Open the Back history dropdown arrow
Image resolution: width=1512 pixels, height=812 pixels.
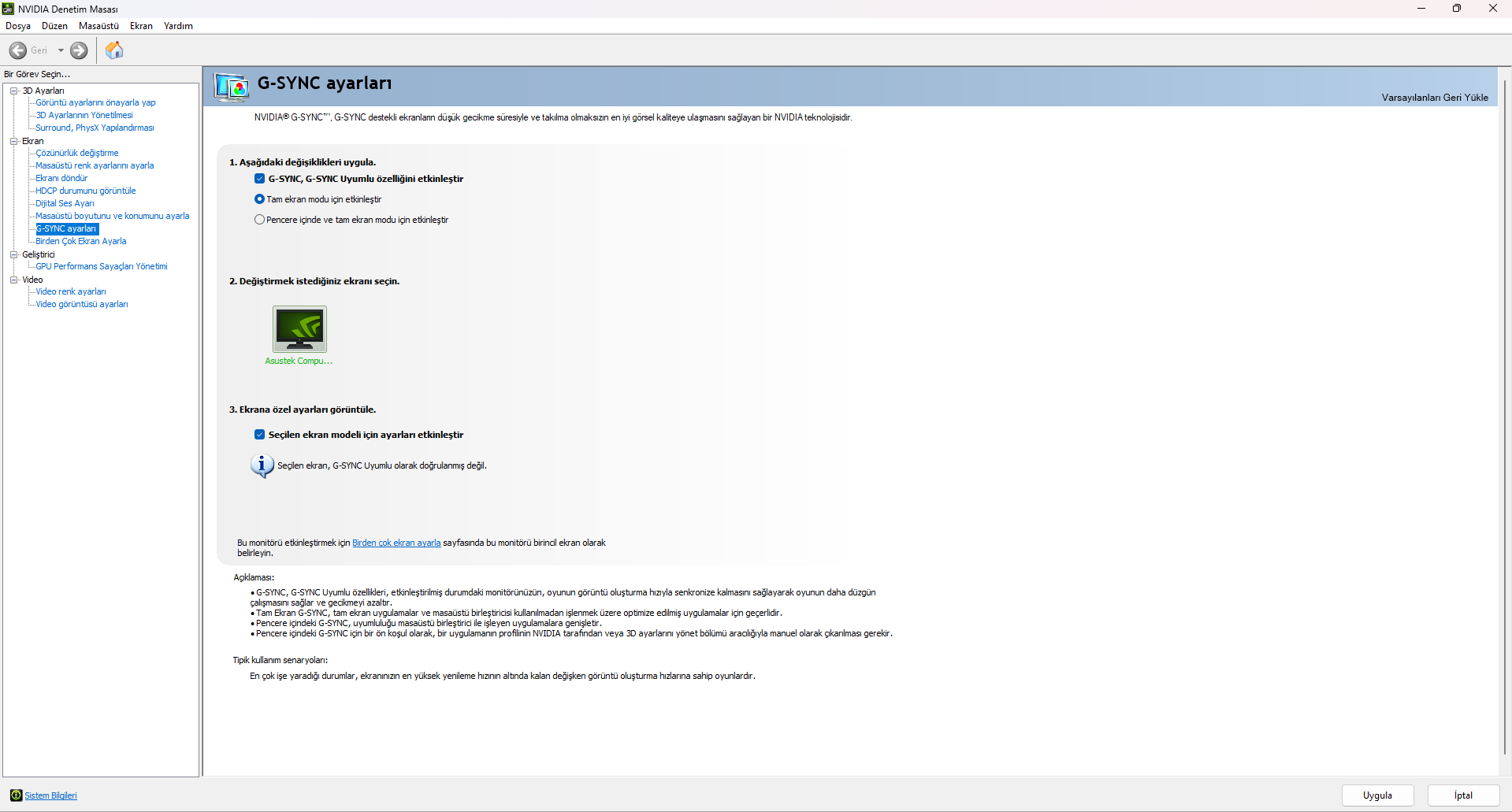pos(61,50)
